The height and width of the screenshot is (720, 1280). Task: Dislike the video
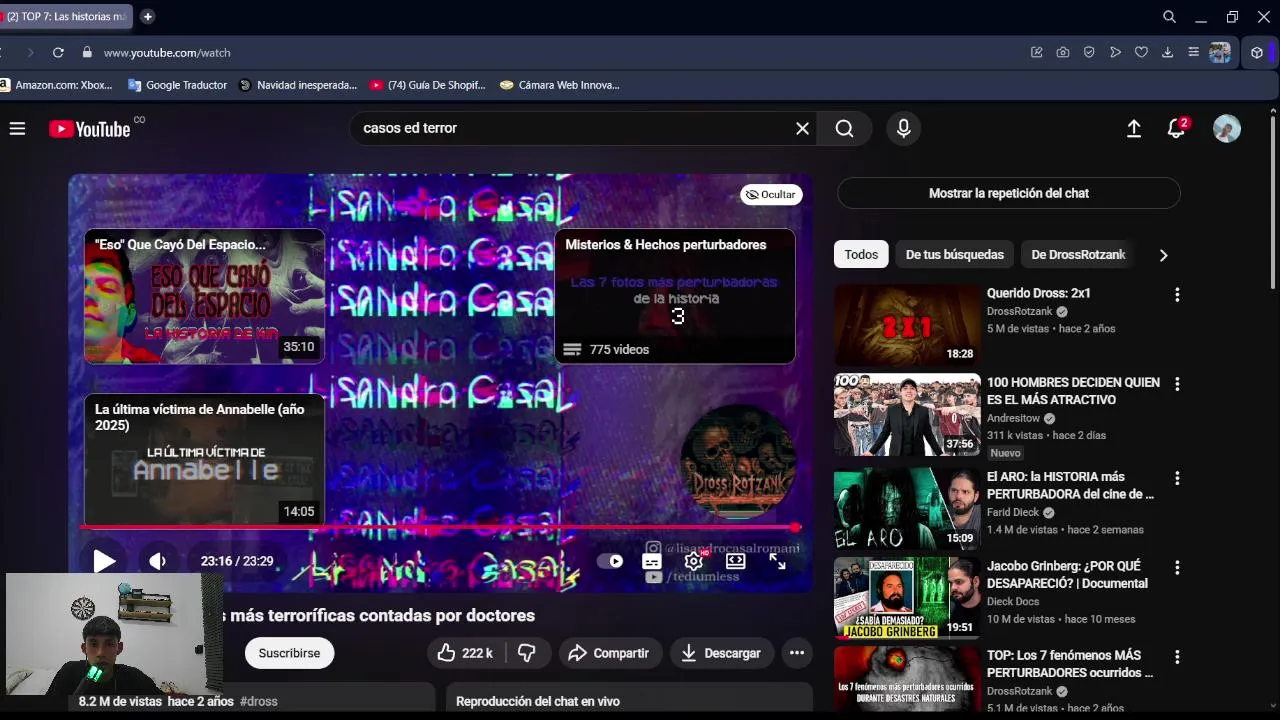[x=527, y=653]
